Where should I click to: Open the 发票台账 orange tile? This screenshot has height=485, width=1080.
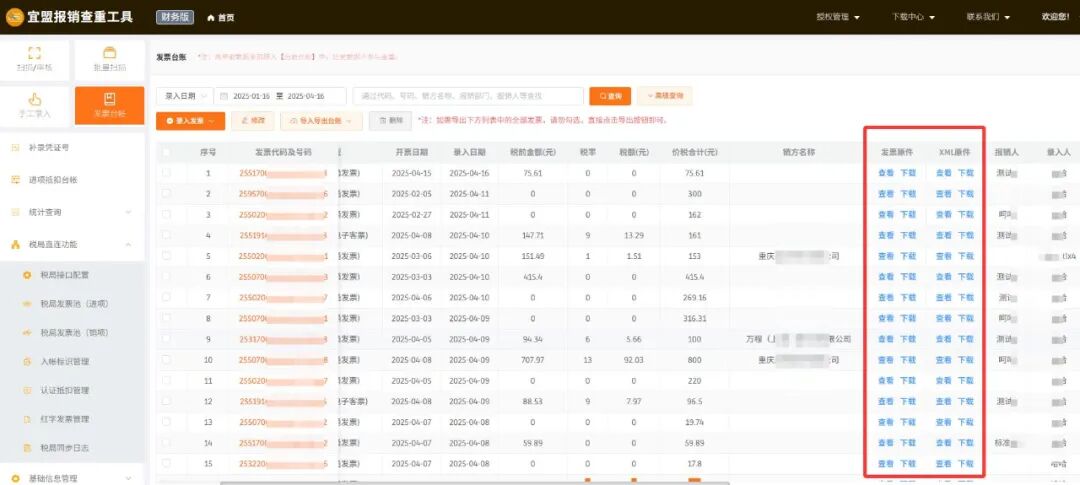110,105
